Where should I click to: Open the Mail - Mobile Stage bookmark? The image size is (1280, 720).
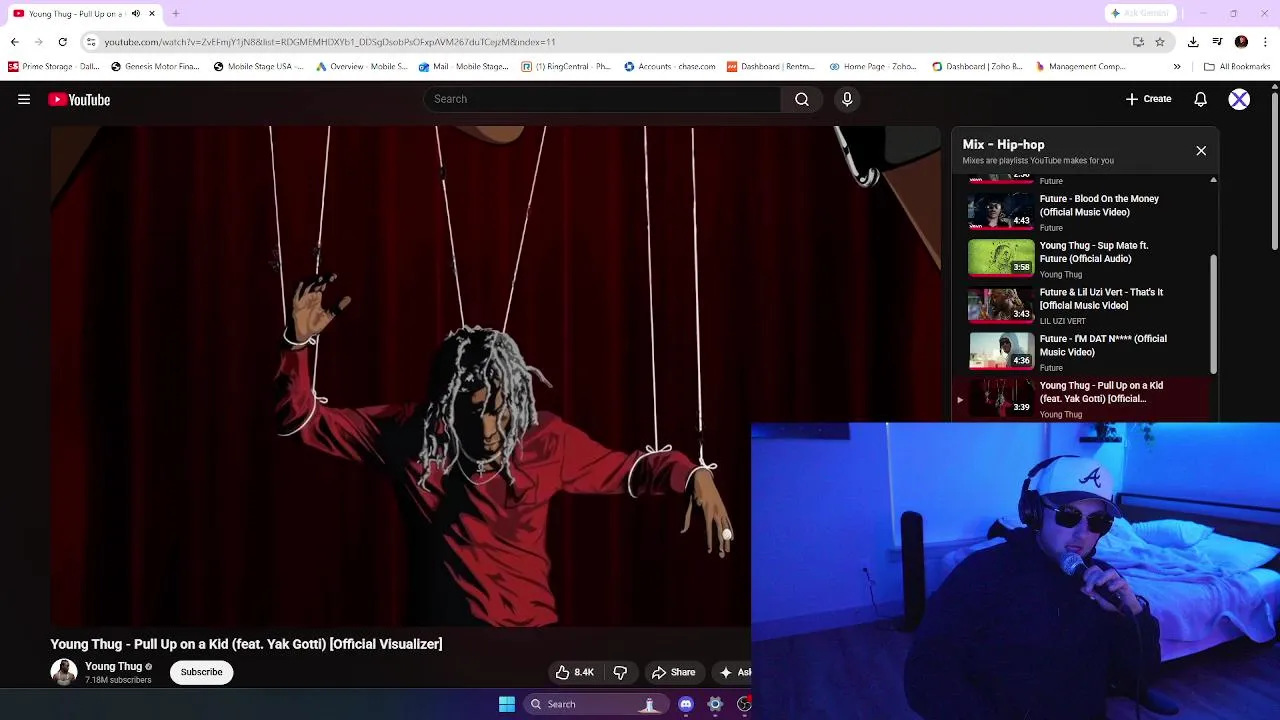click(x=464, y=67)
